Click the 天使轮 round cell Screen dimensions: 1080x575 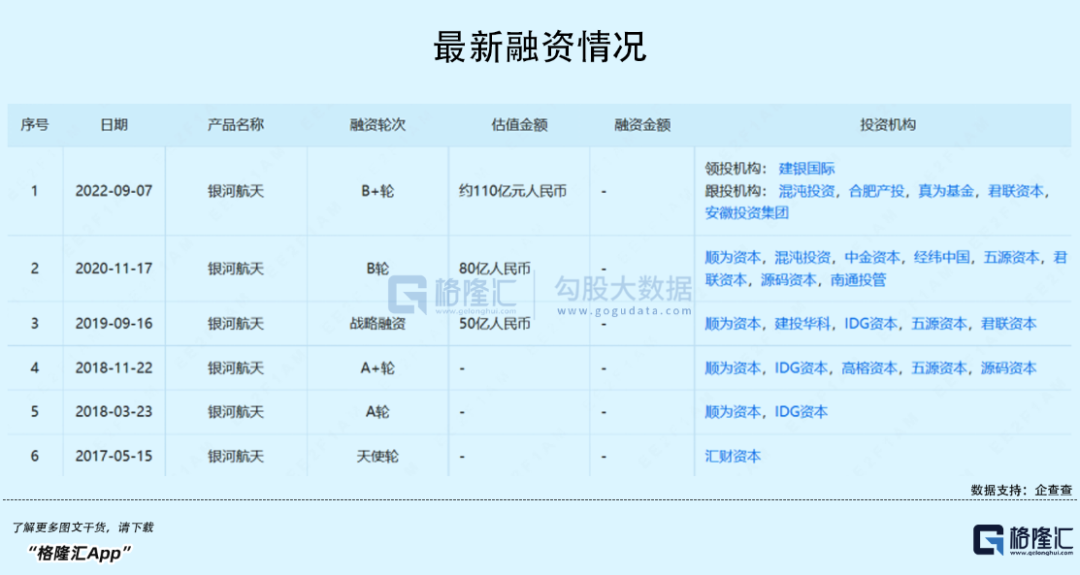[x=377, y=456]
